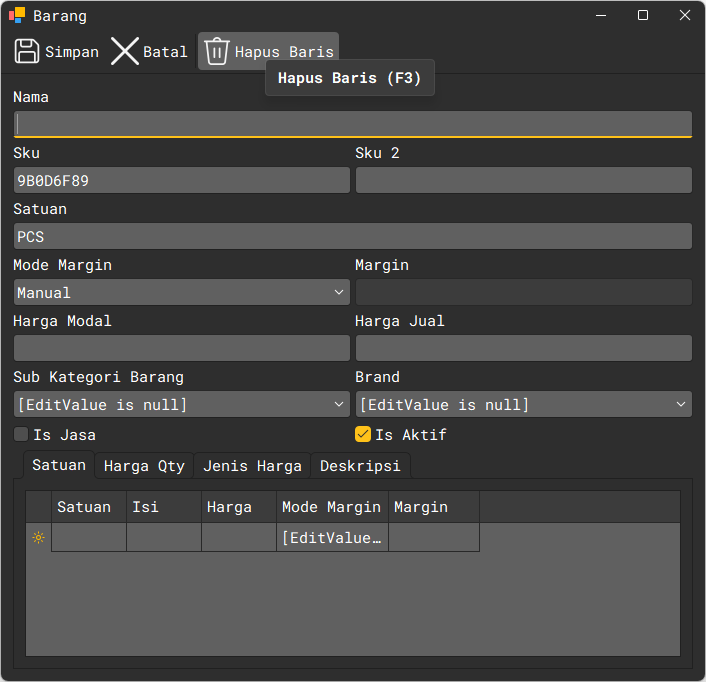The image size is (706, 682).
Task: Click the Batal X cancel icon
Action: (x=125, y=51)
